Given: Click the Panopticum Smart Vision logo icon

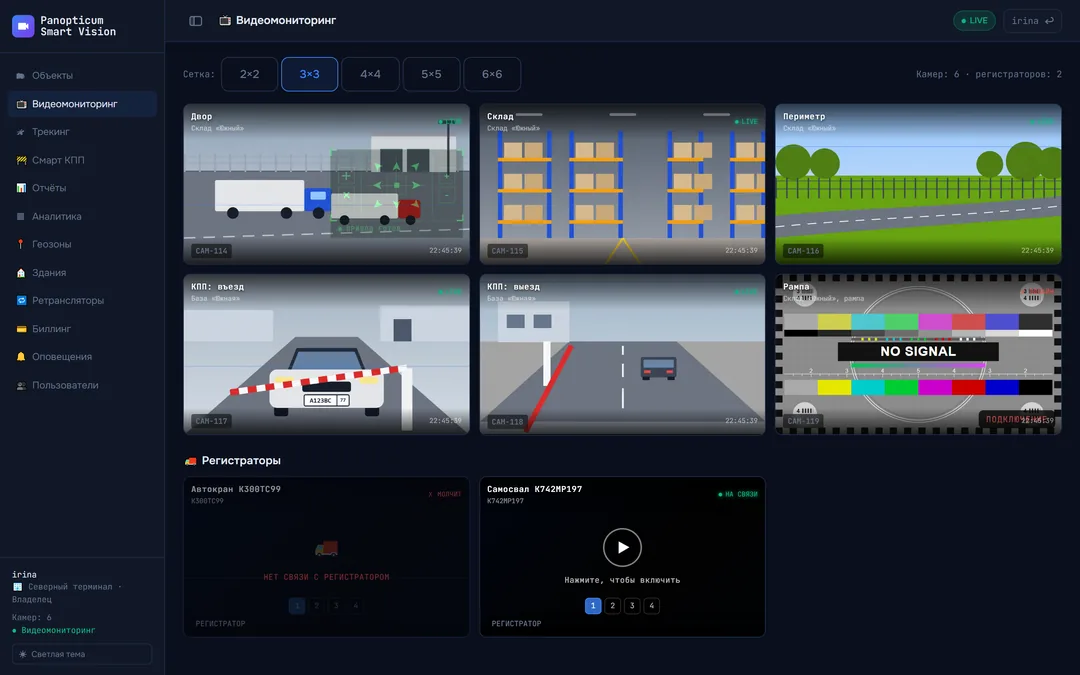Looking at the screenshot, I should click(23, 26).
